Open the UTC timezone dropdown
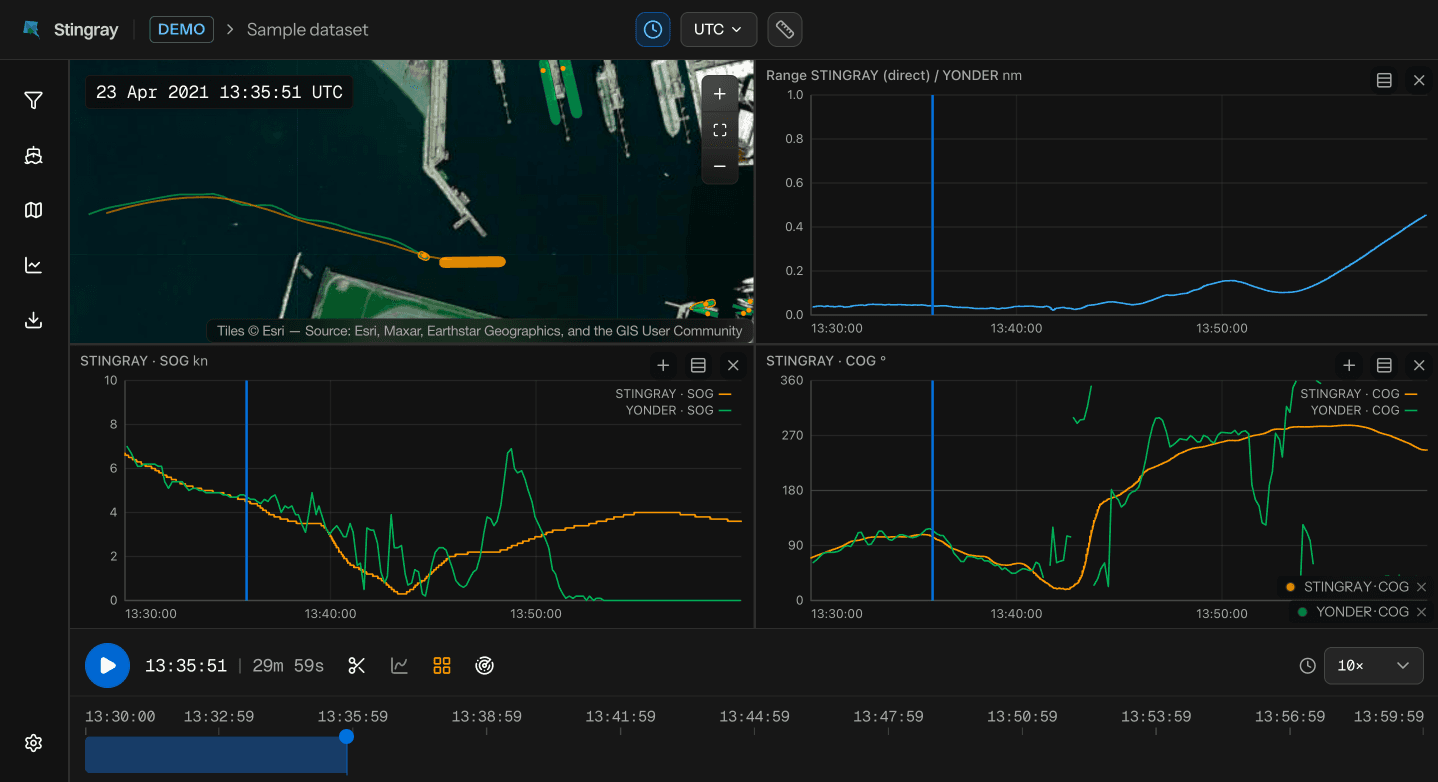The height and width of the screenshot is (782, 1438). click(719, 29)
